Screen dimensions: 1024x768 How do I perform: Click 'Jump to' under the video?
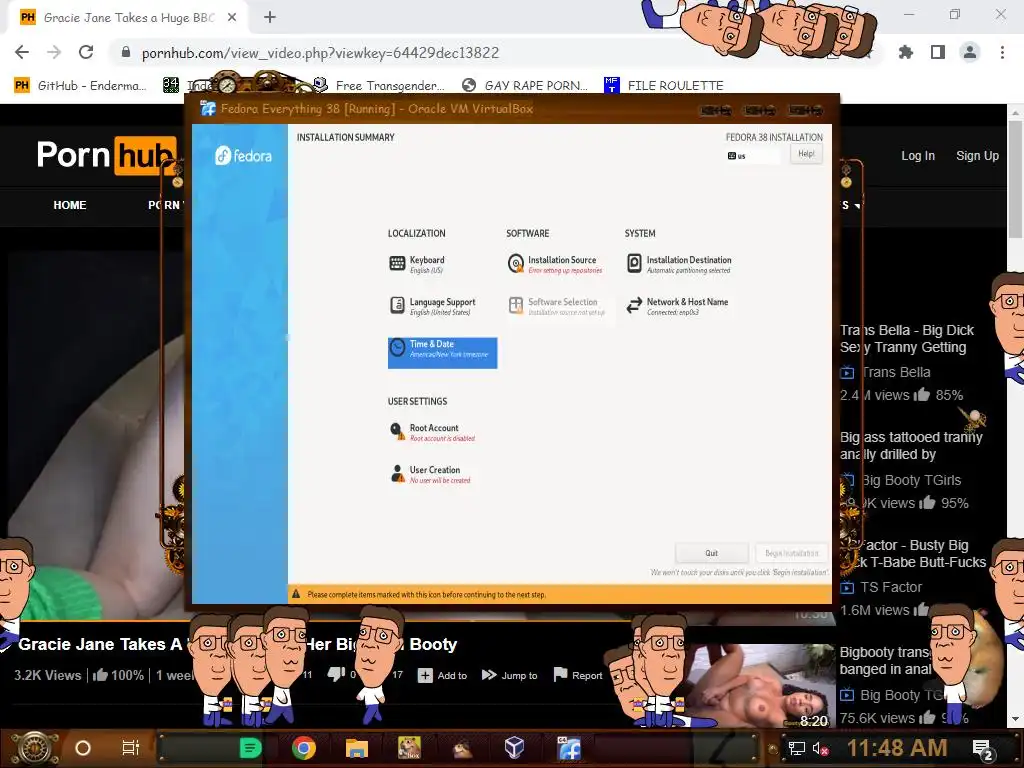pos(509,675)
